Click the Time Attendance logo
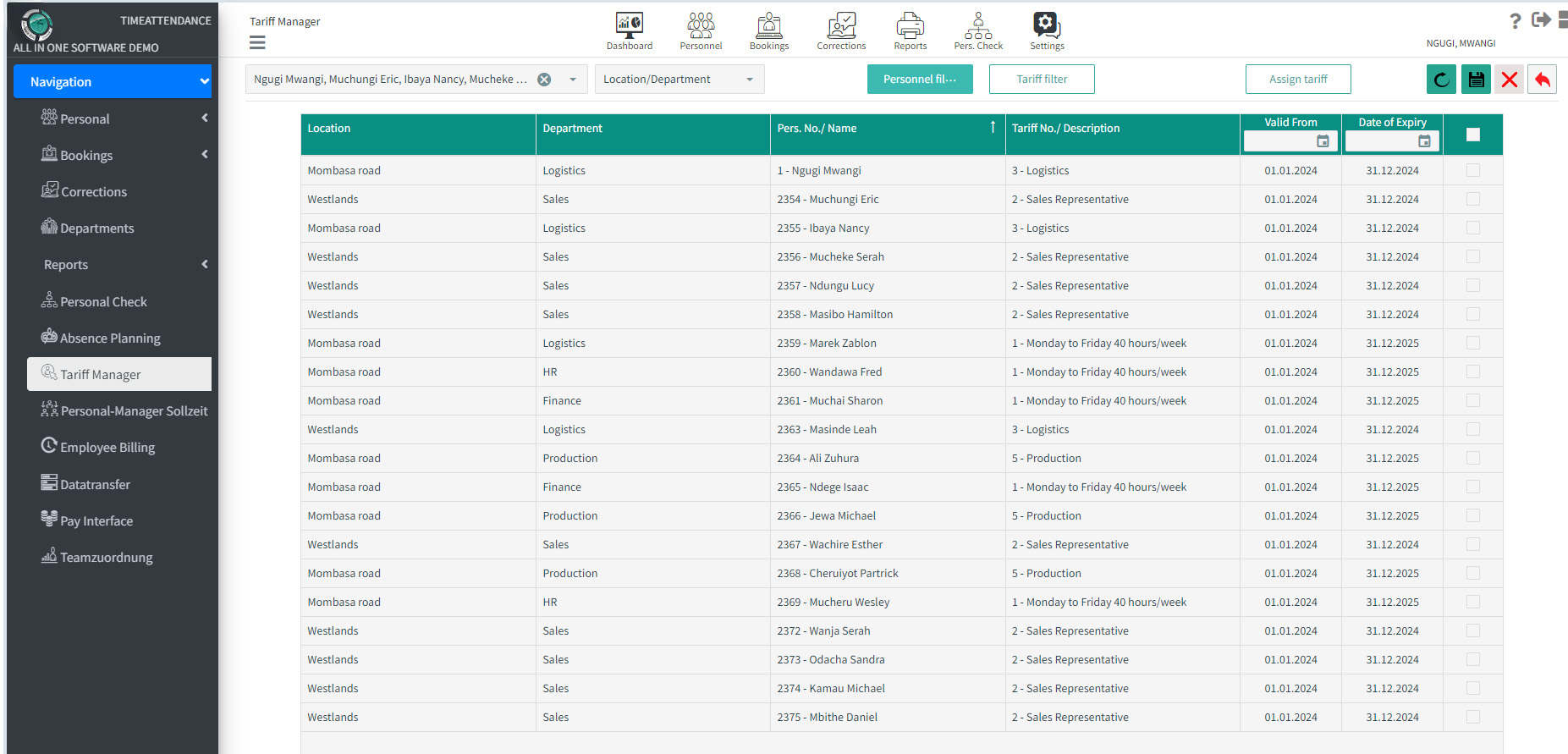 [x=36, y=25]
